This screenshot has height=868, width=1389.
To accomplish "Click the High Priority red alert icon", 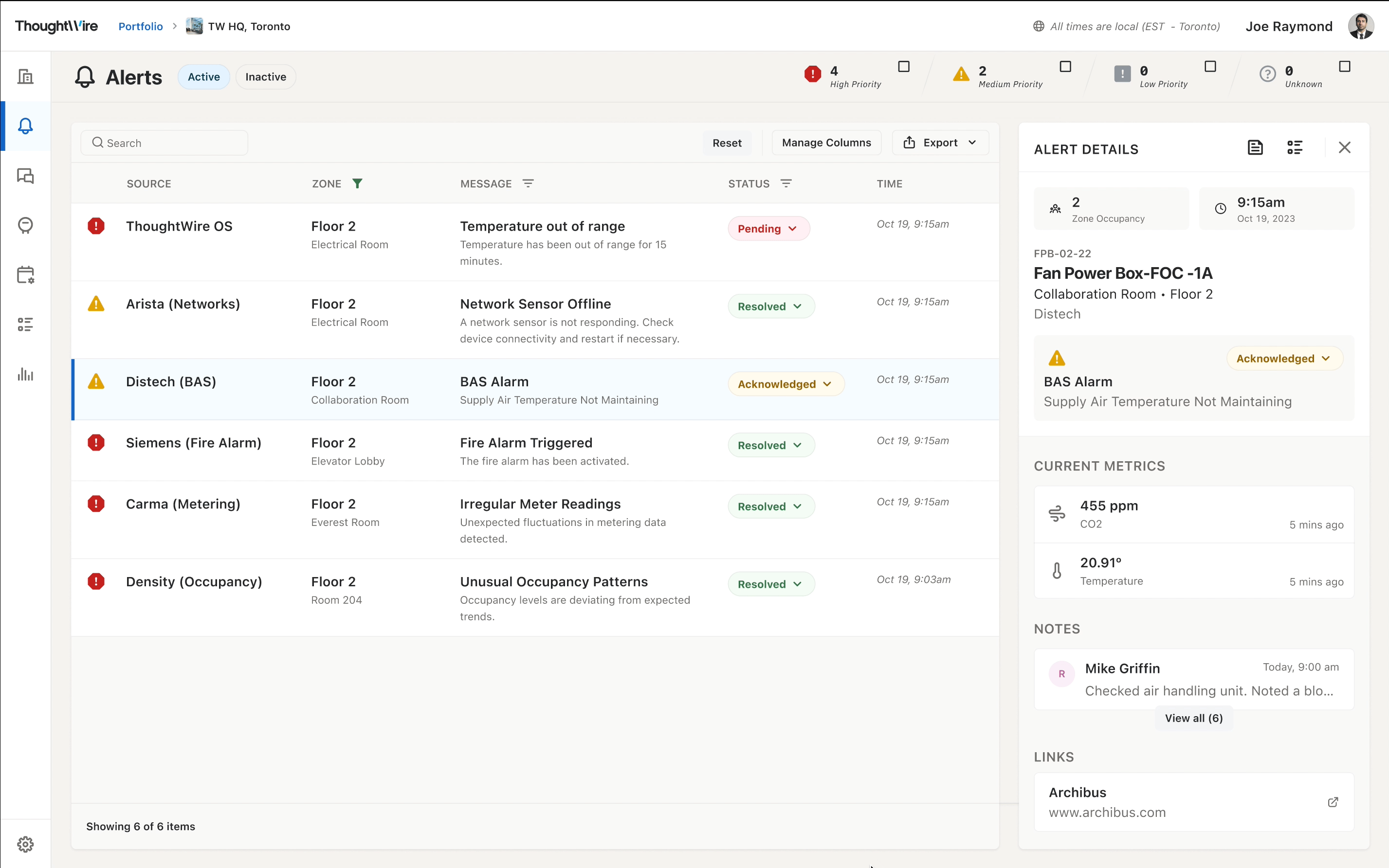I will pyautogui.click(x=812, y=73).
